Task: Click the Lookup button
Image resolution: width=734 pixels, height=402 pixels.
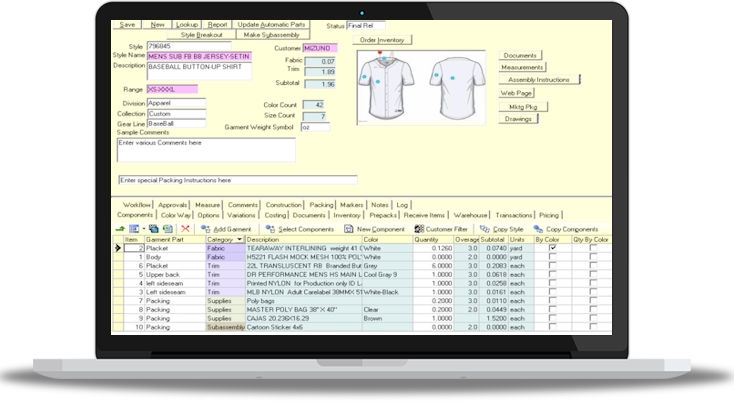Action: 187,24
